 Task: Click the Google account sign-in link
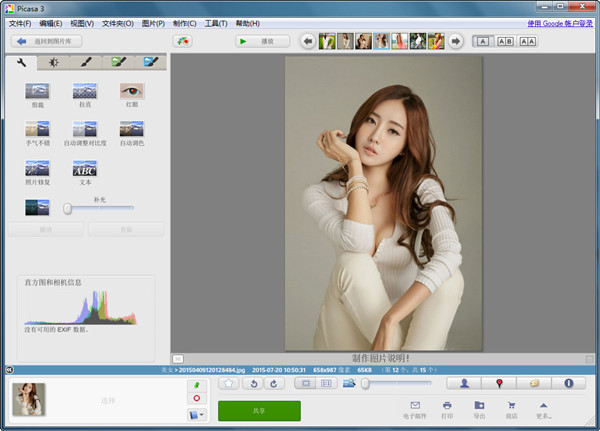560,23
